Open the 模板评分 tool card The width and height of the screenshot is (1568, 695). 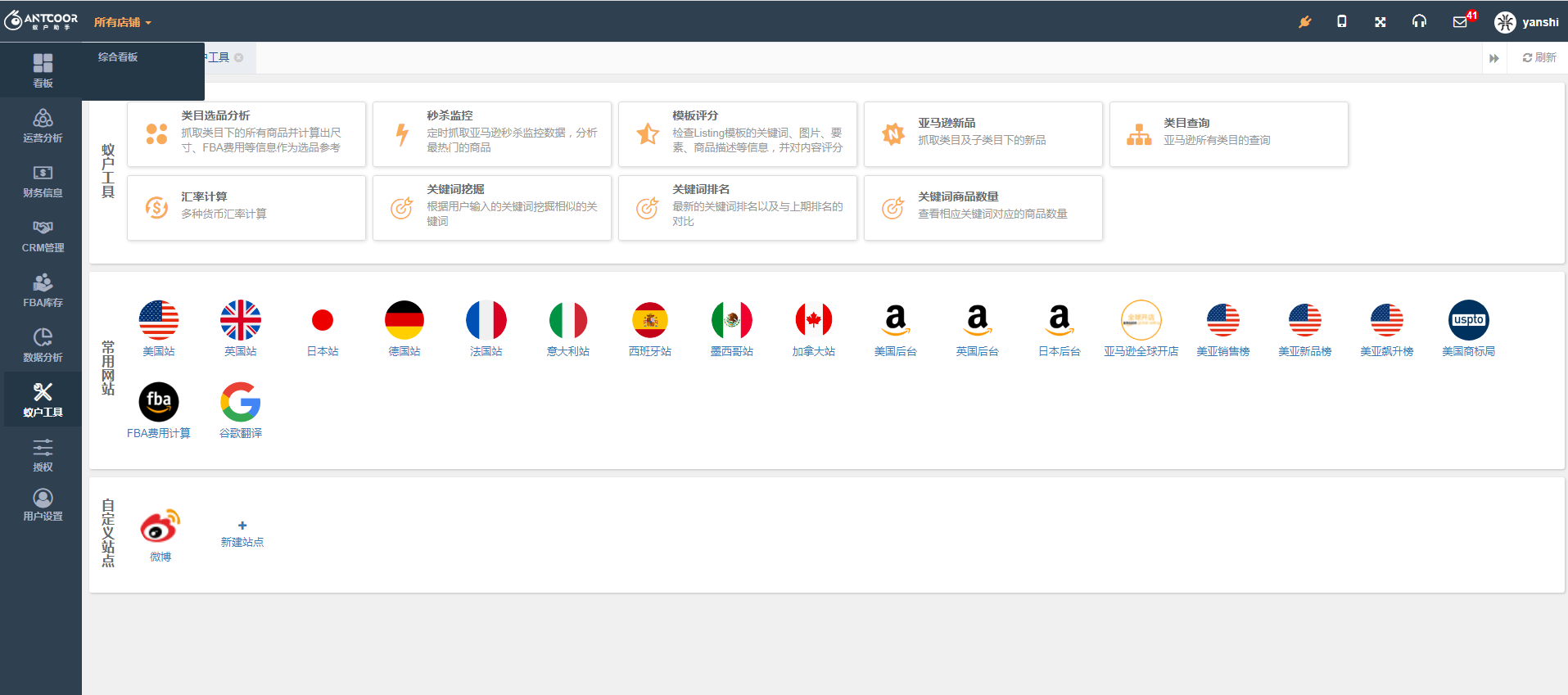click(x=738, y=134)
